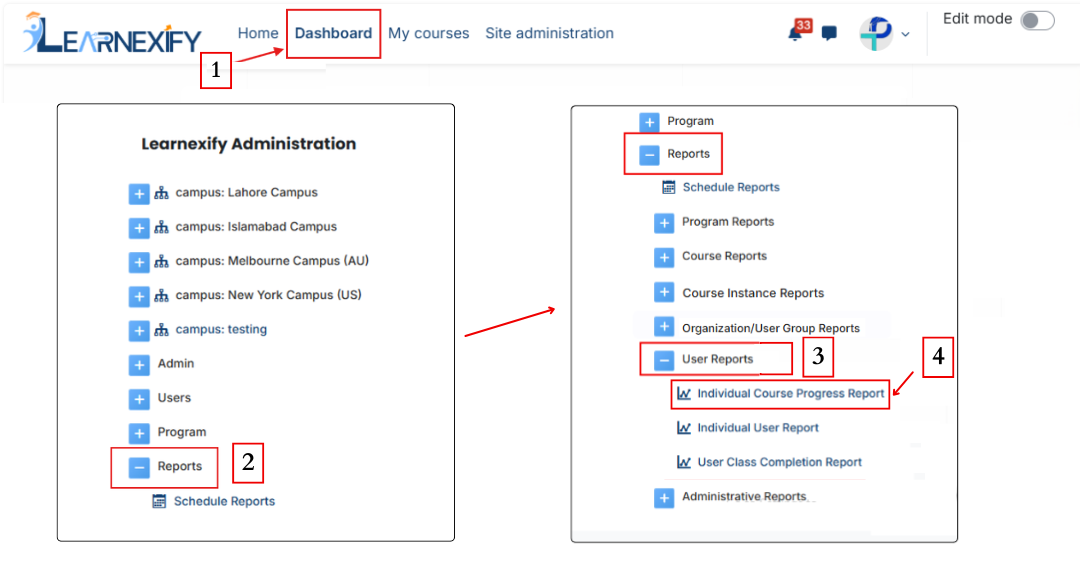Open Individual User Report link
This screenshot has width=1080, height=566.
[x=758, y=428]
